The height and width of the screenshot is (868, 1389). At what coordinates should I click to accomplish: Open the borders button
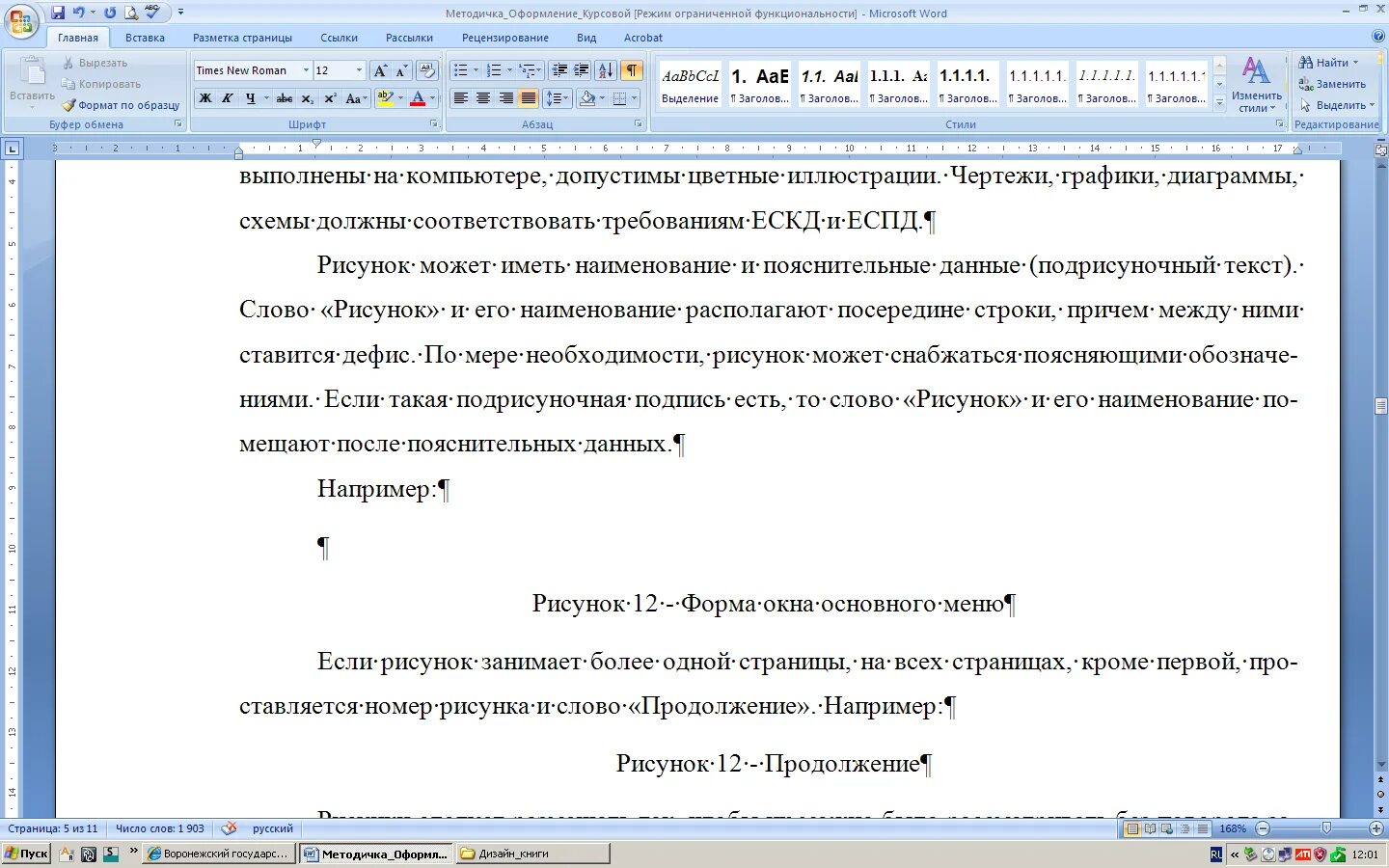click(620, 98)
